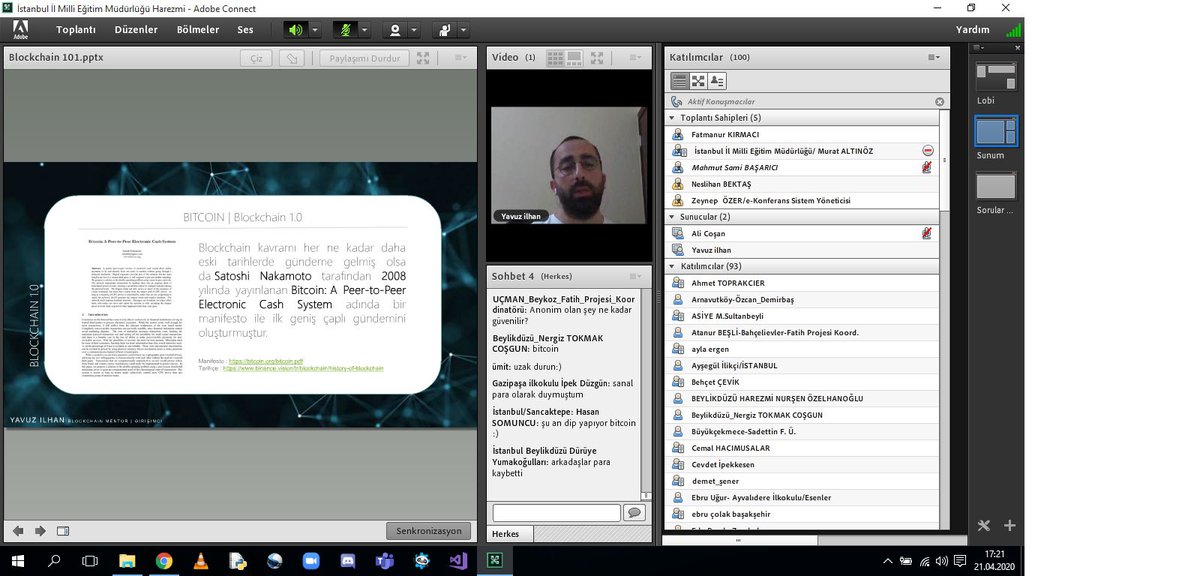Switch video pod to grid layout
The height and width of the screenshot is (576, 1200).
coord(555,58)
